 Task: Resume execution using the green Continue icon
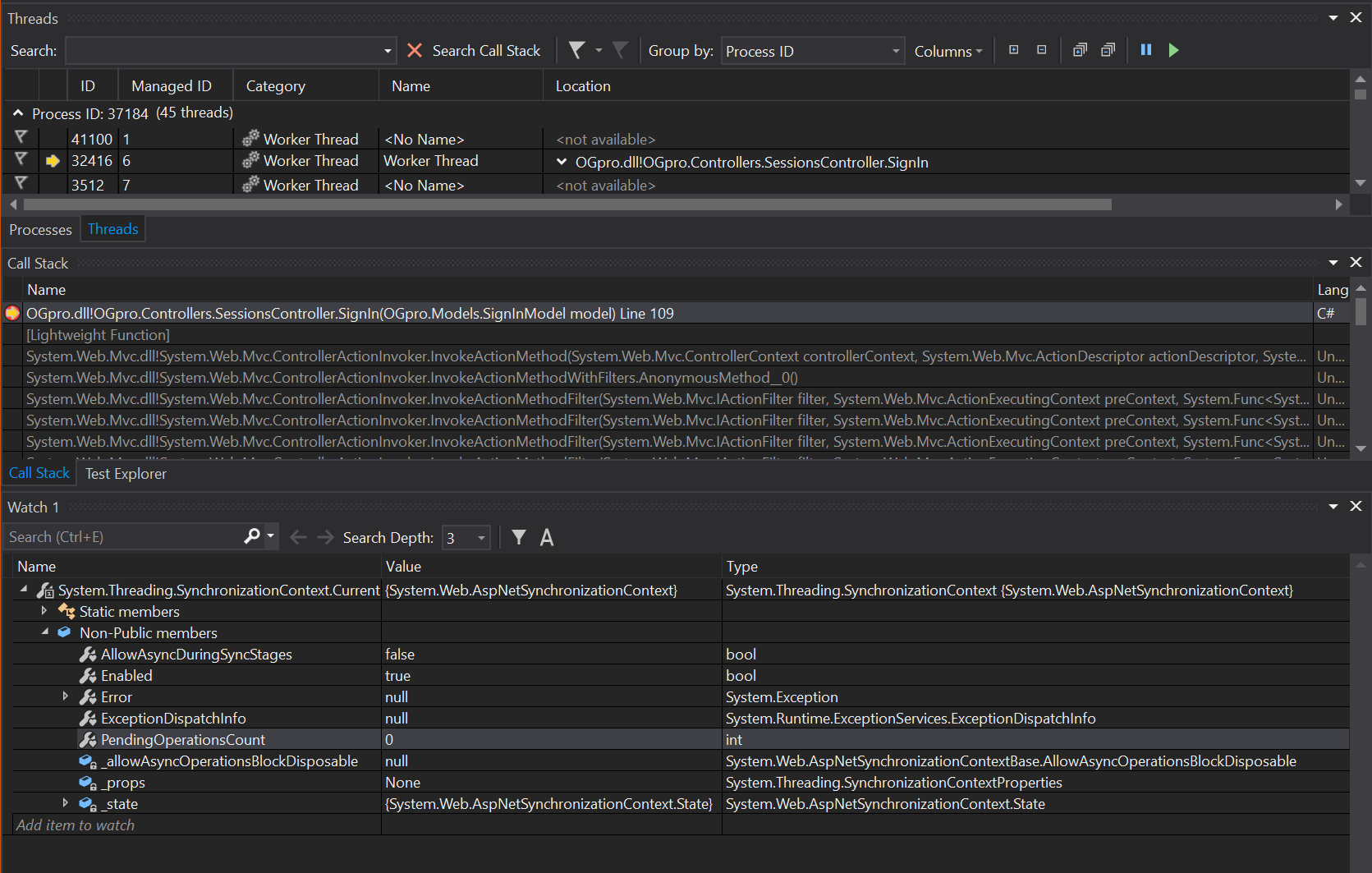tap(1173, 50)
